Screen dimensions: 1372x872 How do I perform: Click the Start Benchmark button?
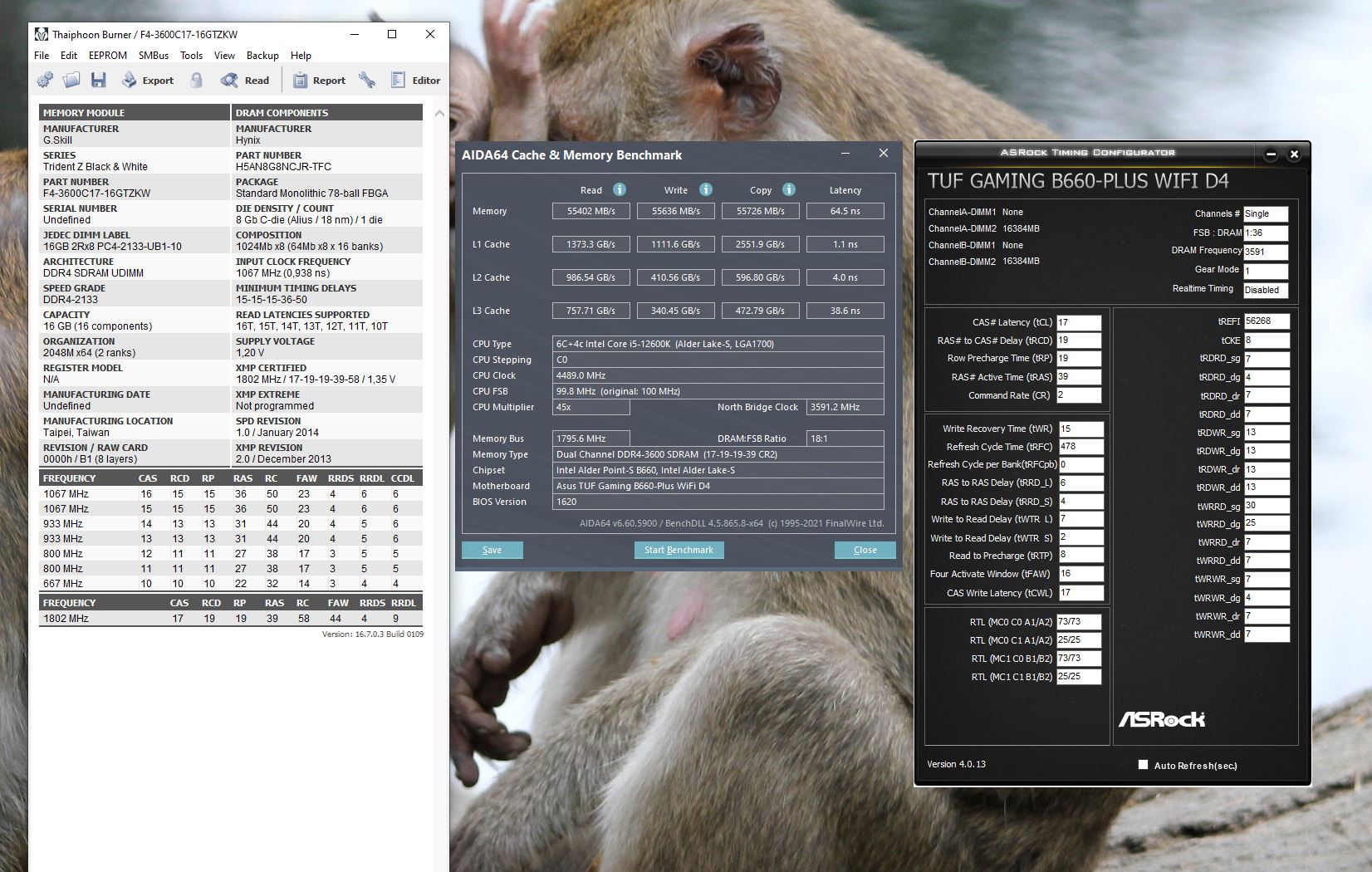[x=679, y=550]
